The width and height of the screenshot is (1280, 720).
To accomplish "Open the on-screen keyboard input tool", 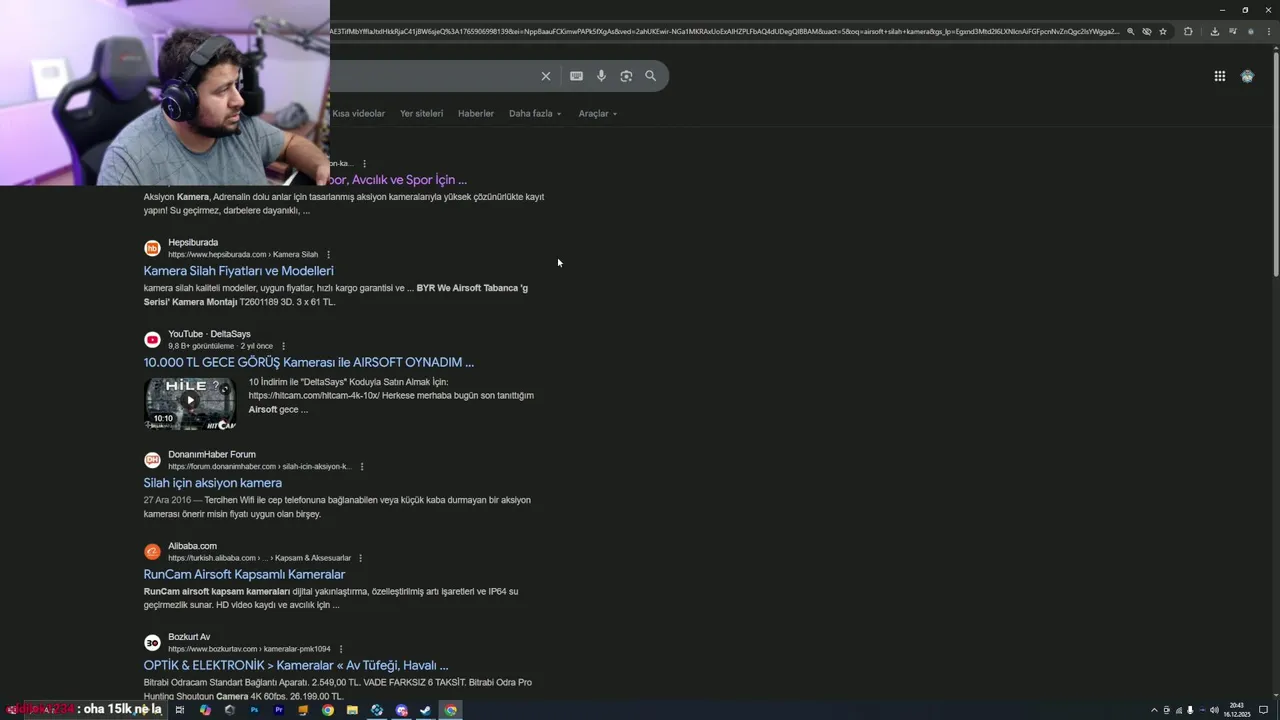I will (x=576, y=76).
